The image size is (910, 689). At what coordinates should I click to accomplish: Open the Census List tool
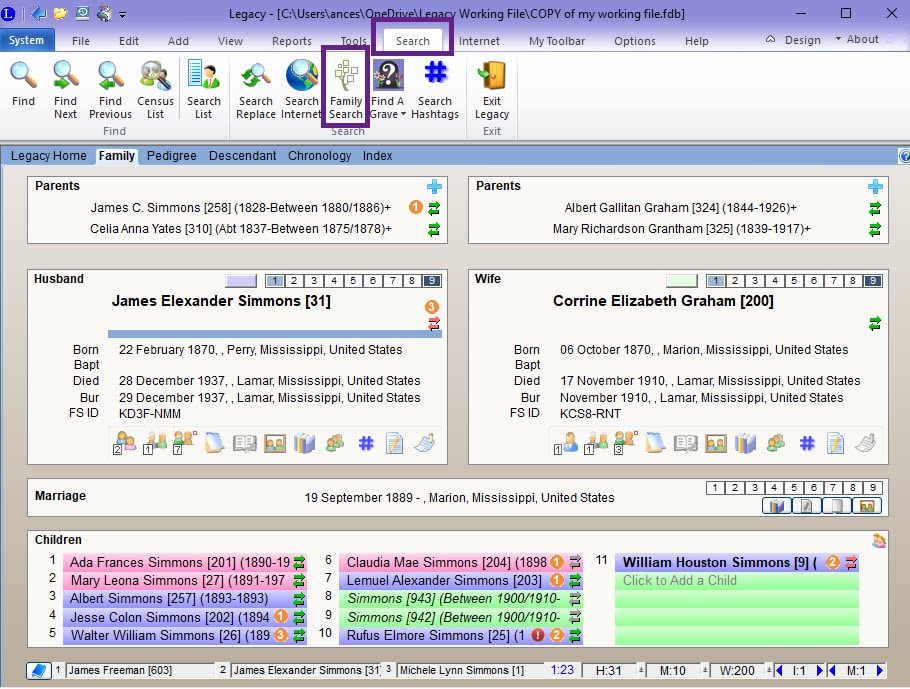pyautogui.click(x=155, y=89)
